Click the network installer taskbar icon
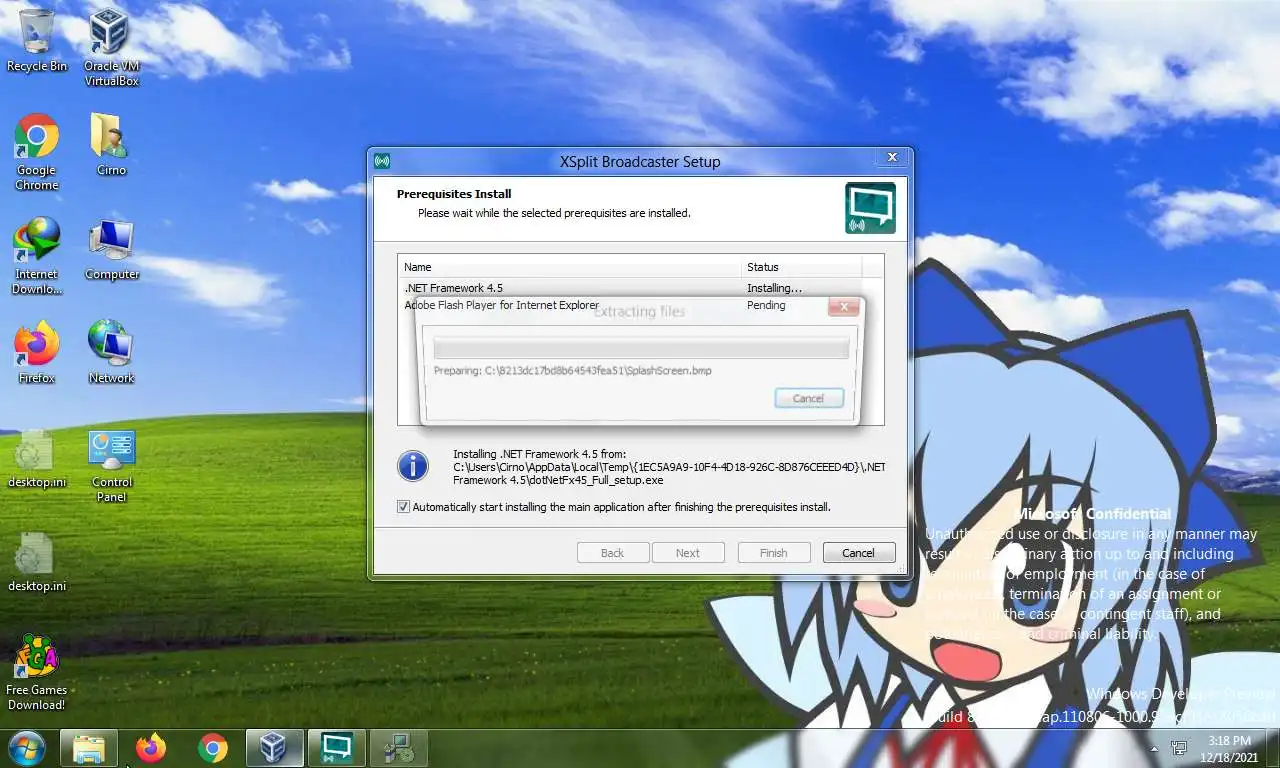Viewport: 1280px width, 768px height. (398, 747)
